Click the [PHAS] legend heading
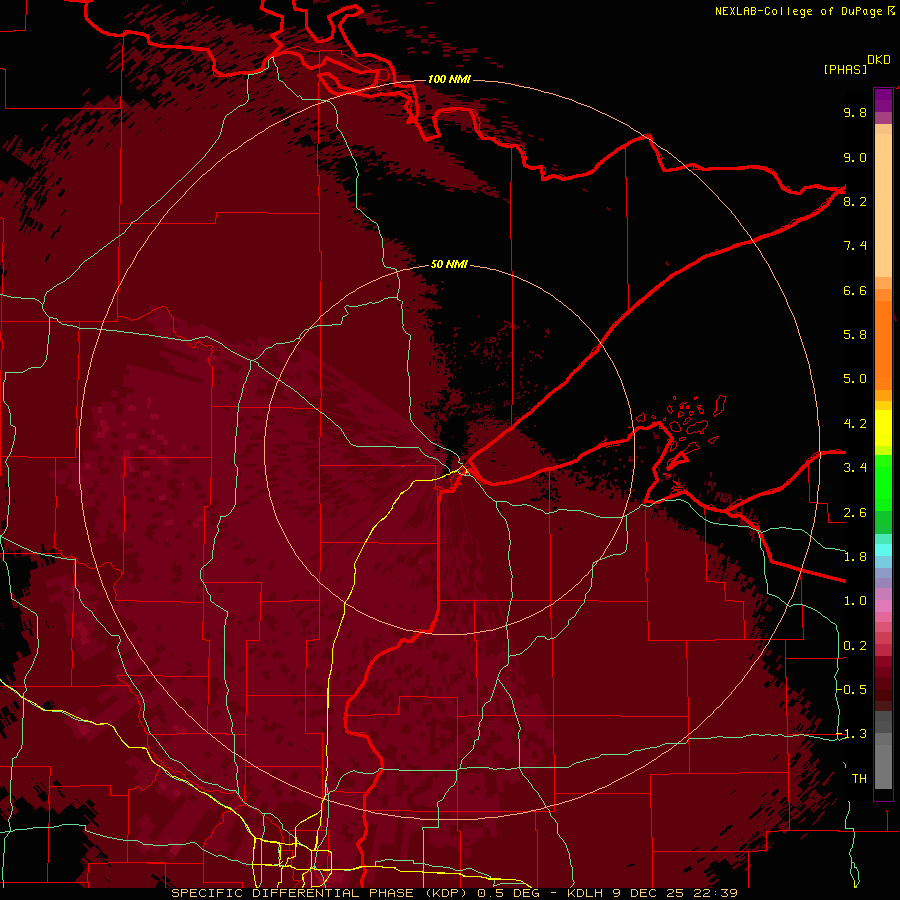 tap(845, 69)
